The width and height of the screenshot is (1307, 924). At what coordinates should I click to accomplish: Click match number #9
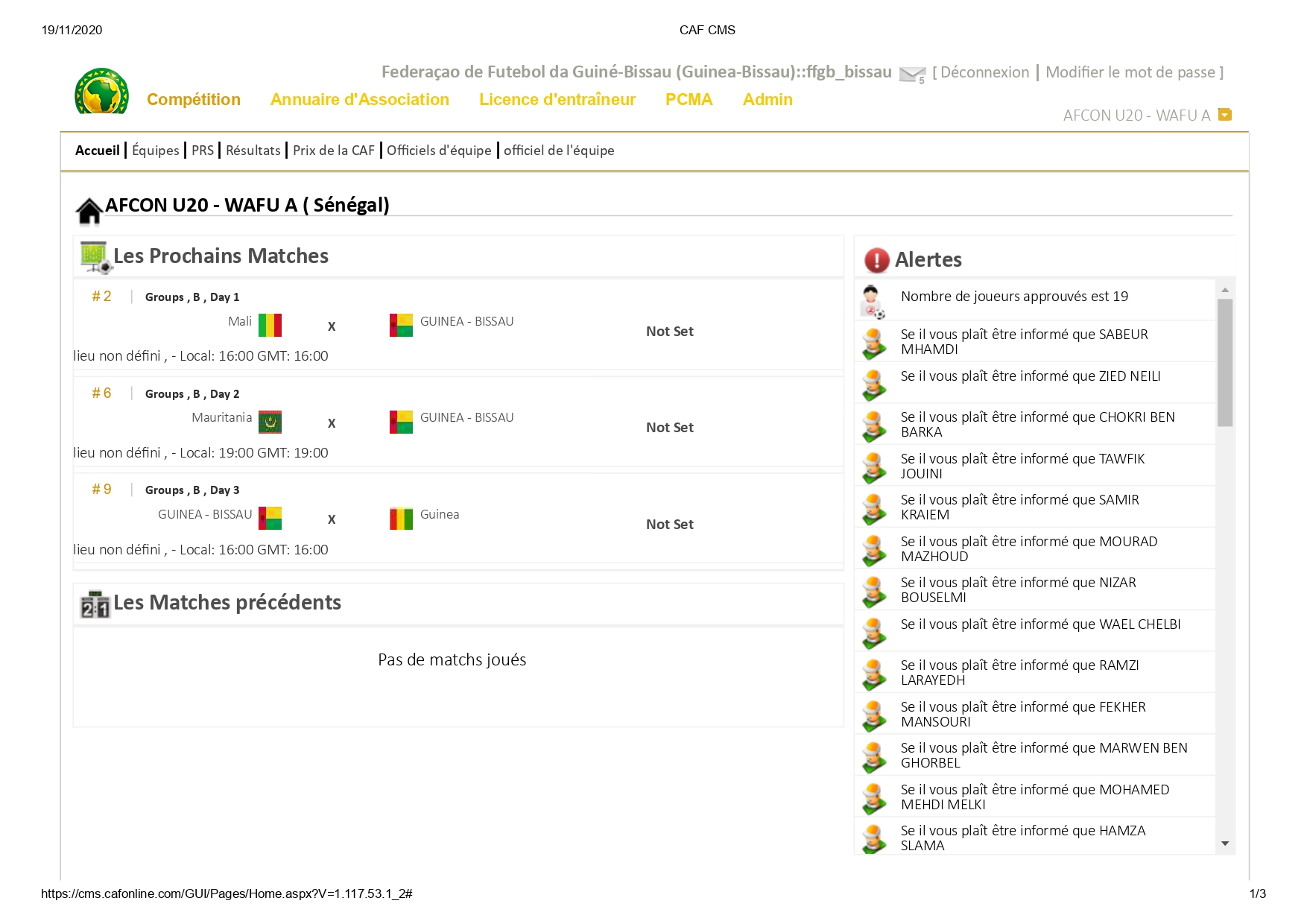101,490
